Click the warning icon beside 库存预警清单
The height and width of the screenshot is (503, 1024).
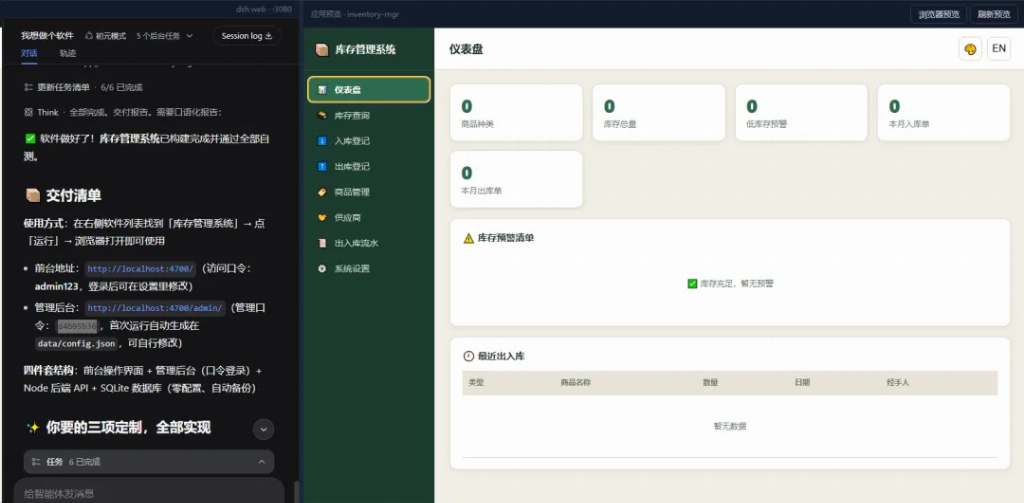click(468, 238)
